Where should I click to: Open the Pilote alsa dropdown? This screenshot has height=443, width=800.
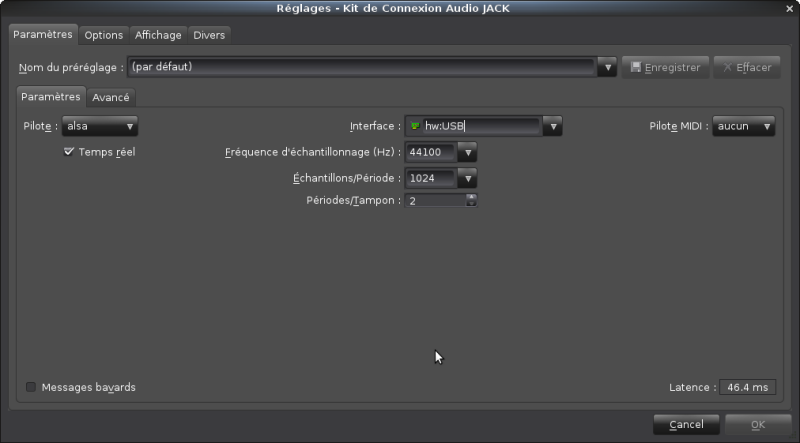tap(99, 126)
